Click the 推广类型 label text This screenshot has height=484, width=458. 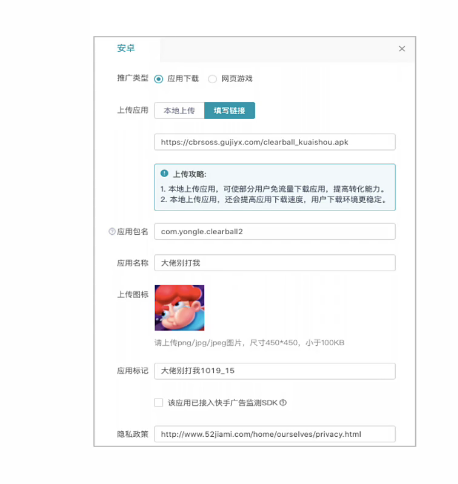[x=132, y=78]
